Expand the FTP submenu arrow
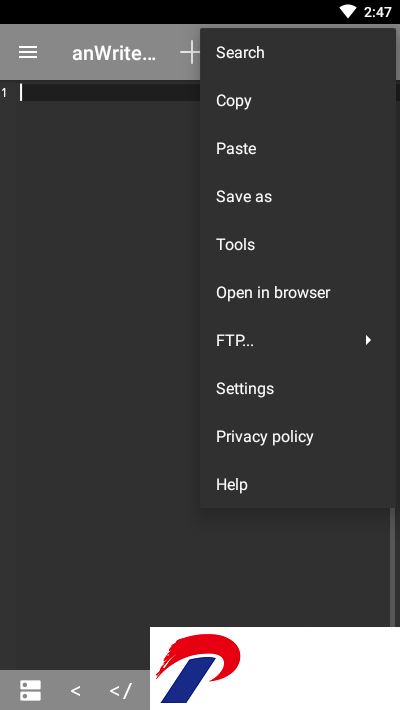Image resolution: width=400 pixels, height=710 pixels. click(368, 340)
